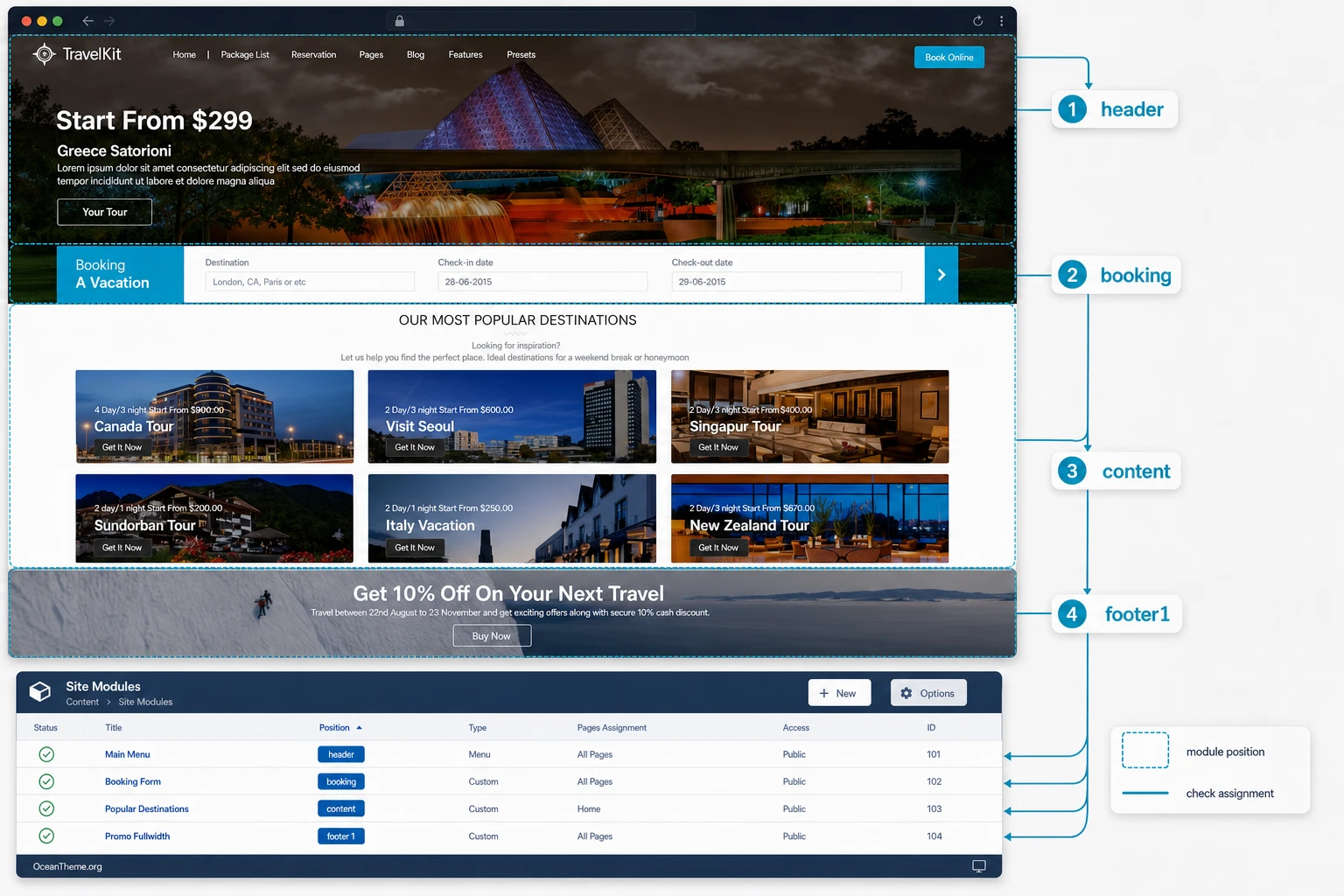Open the Package List menu item
The width and height of the screenshot is (1344, 896).
click(x=245, y=54)
